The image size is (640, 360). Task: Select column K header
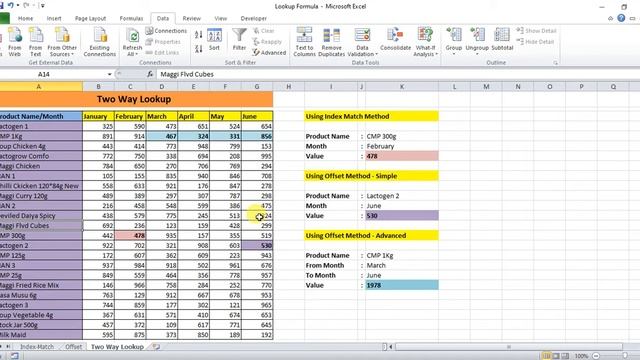click(402, 87)
